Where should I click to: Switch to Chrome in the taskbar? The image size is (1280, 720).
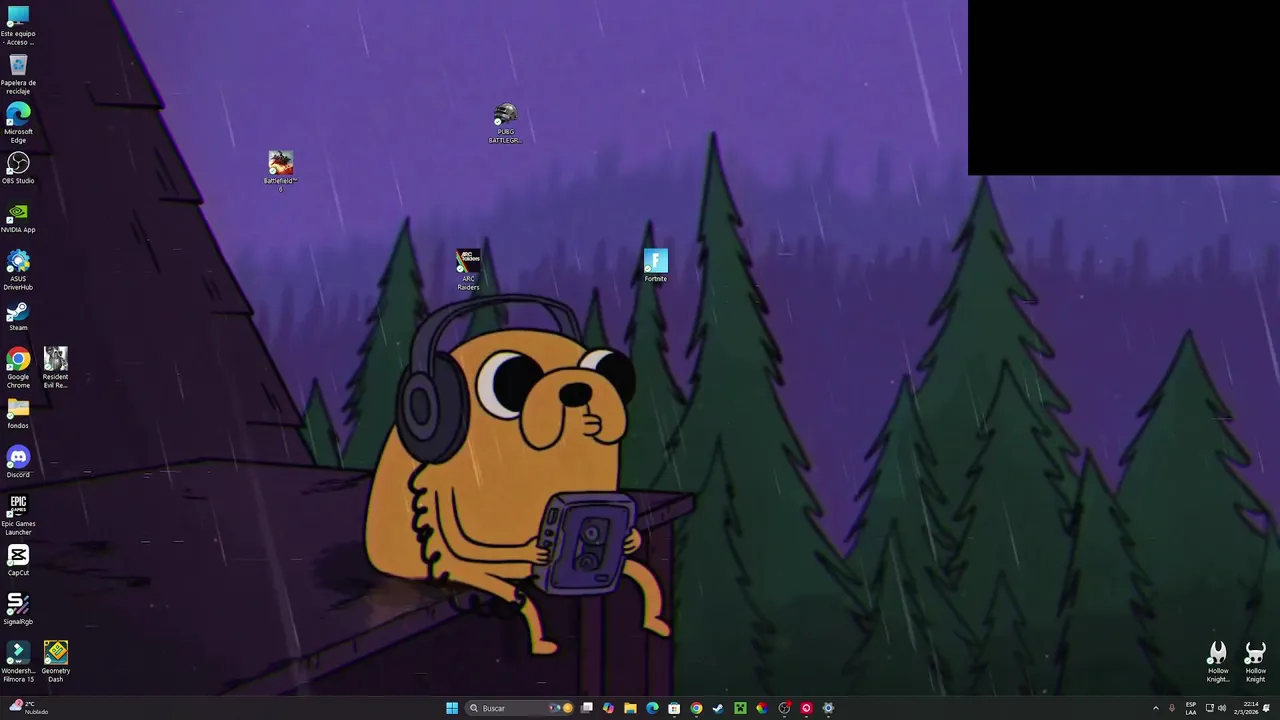(x=696, y=708)
